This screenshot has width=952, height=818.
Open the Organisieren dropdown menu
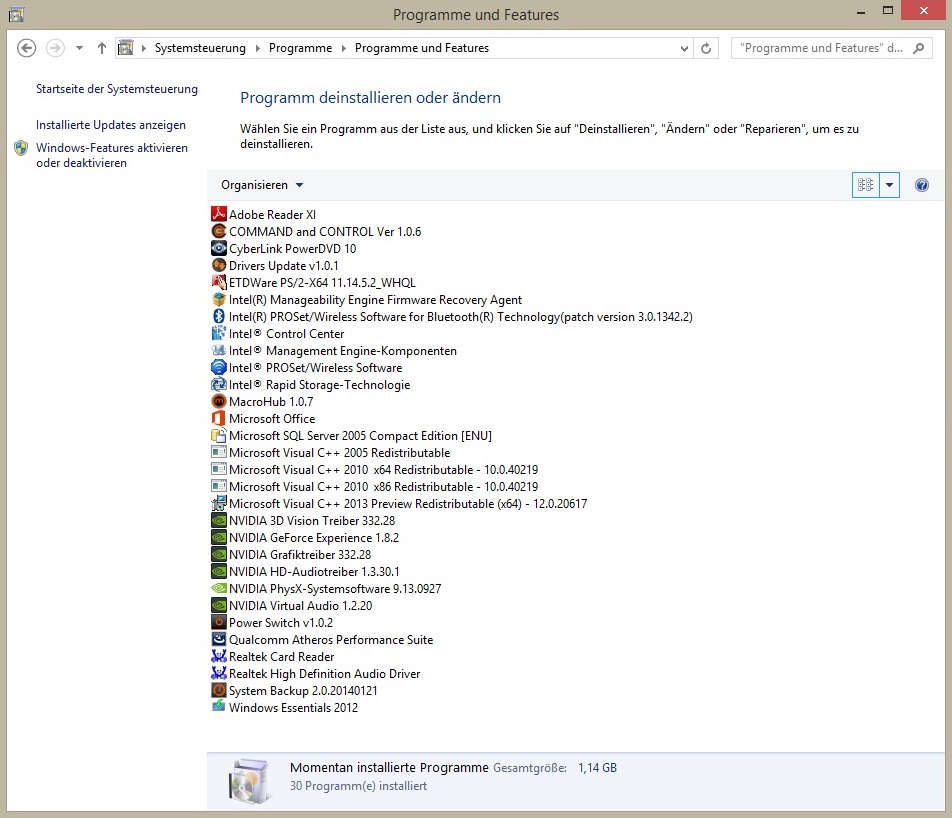(x=262, y=185)
